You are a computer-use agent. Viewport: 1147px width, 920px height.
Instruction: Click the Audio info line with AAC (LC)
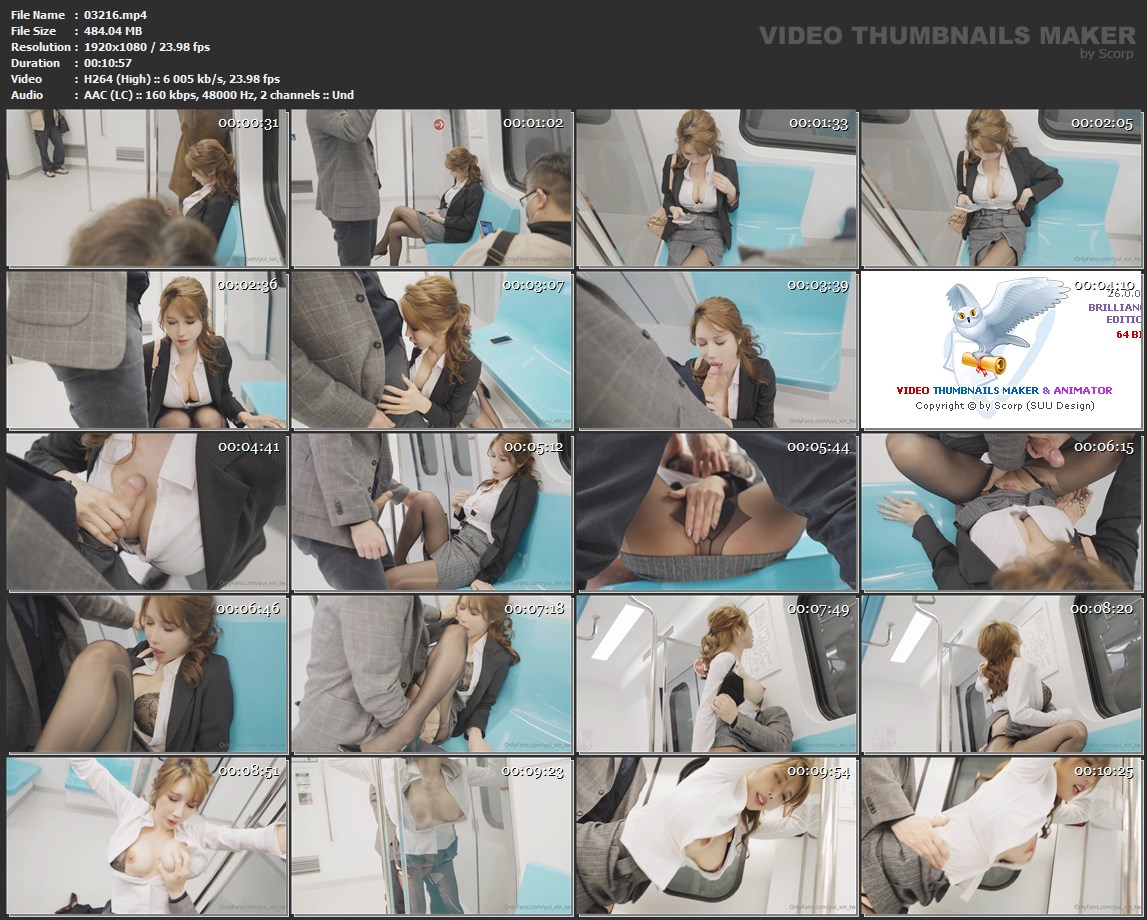pos(219,95)
